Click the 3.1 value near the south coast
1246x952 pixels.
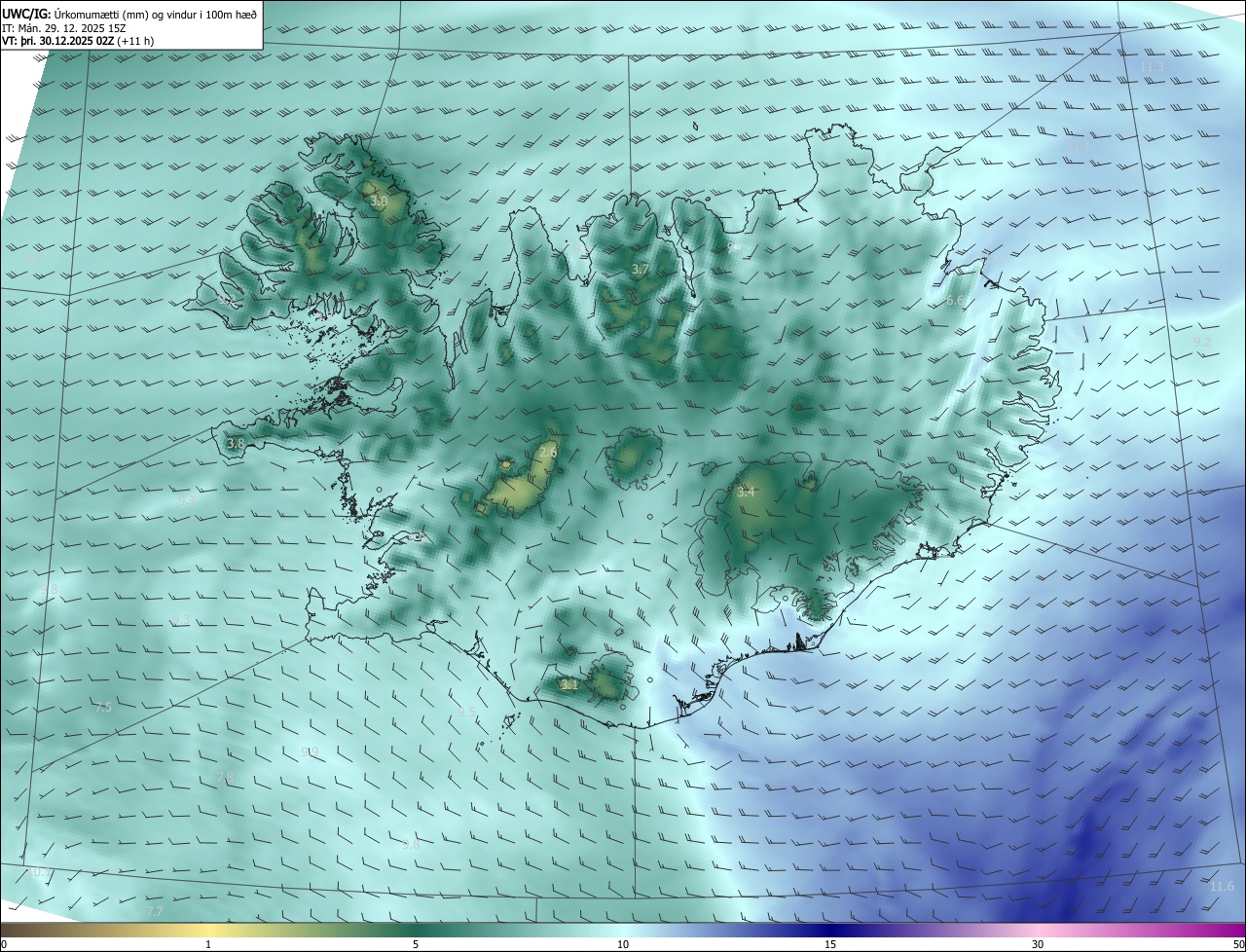pyautogui.click(x=570, y=684)
